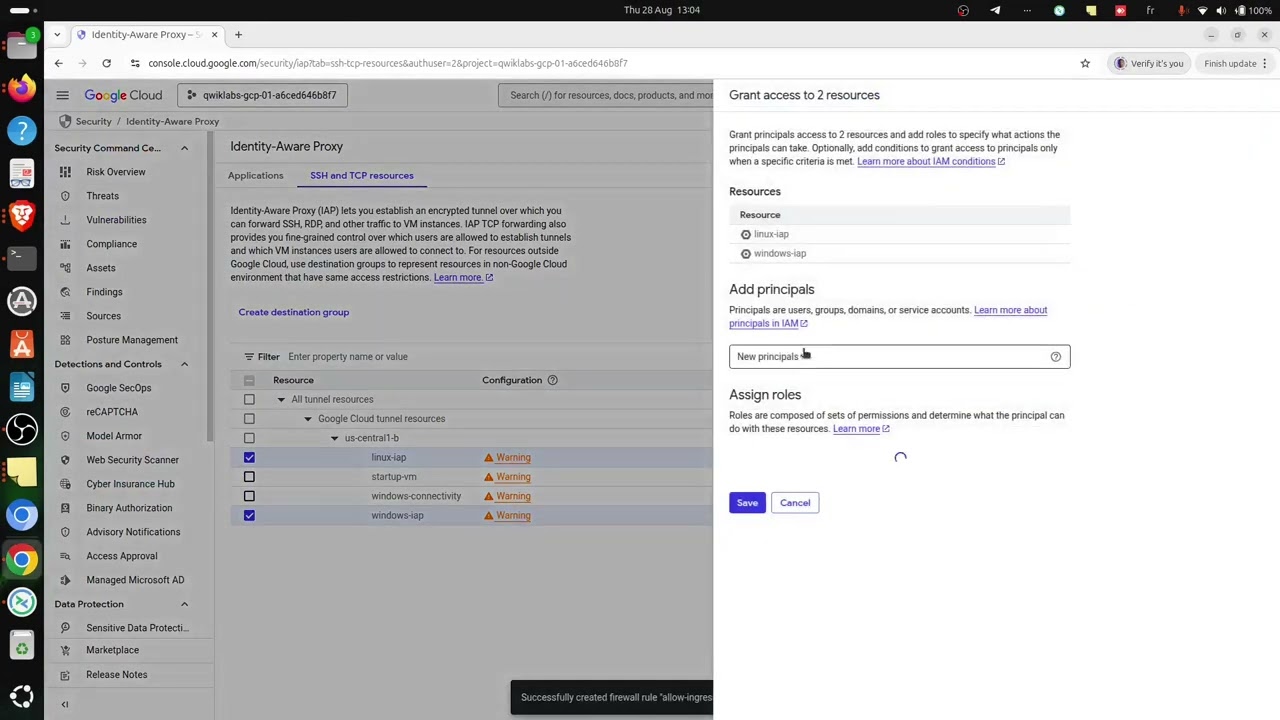Check the All tunnel resources checkbox
Viewport: 1280px width, 720px height.
[249, 399]
